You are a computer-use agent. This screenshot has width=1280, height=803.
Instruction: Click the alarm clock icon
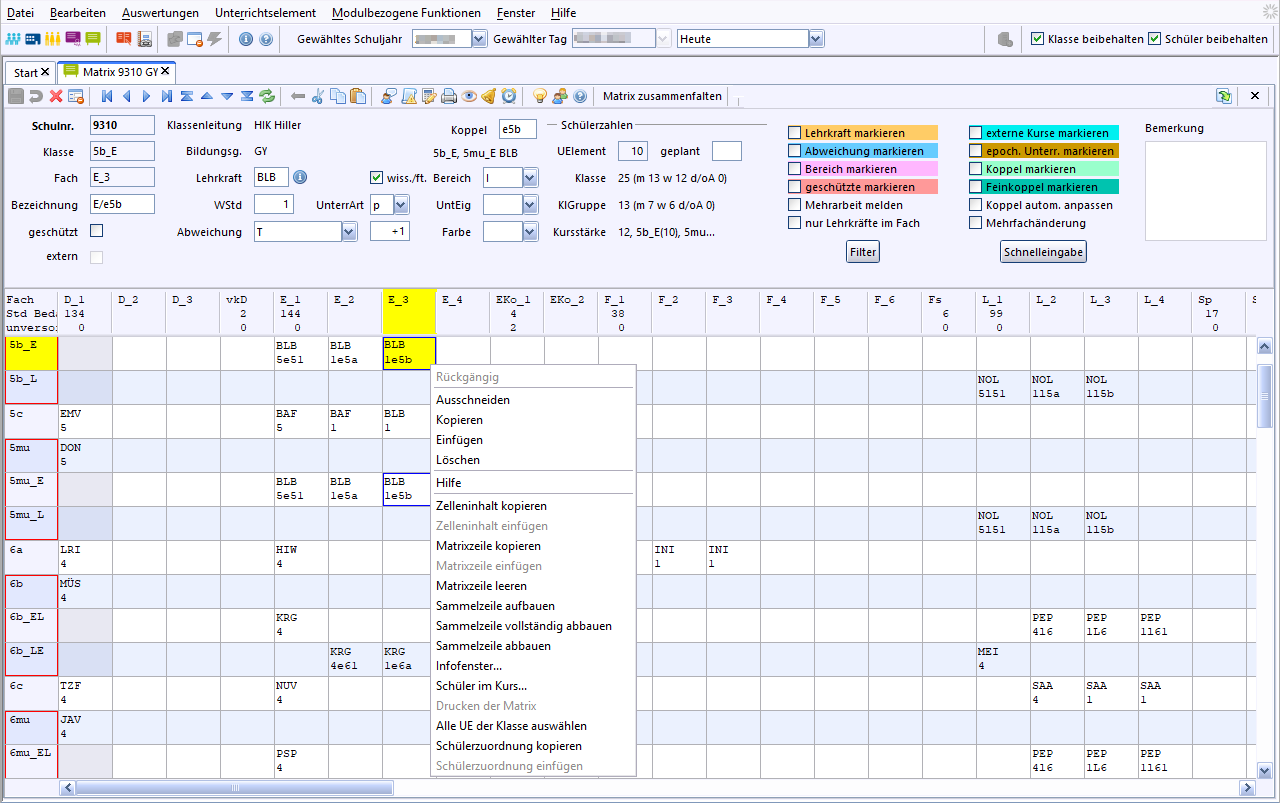[509, 96]
